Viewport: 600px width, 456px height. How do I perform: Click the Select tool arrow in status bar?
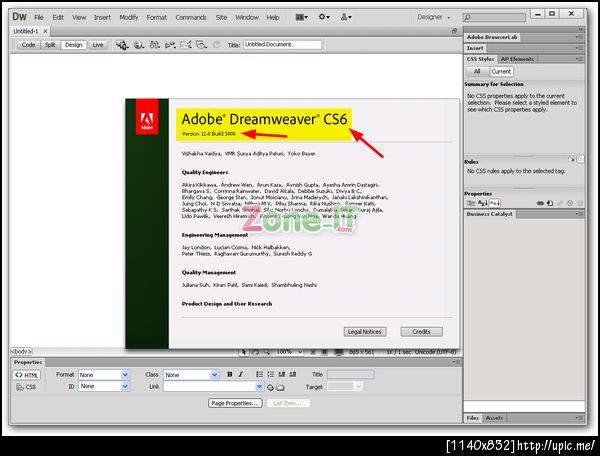click(243, 352)
